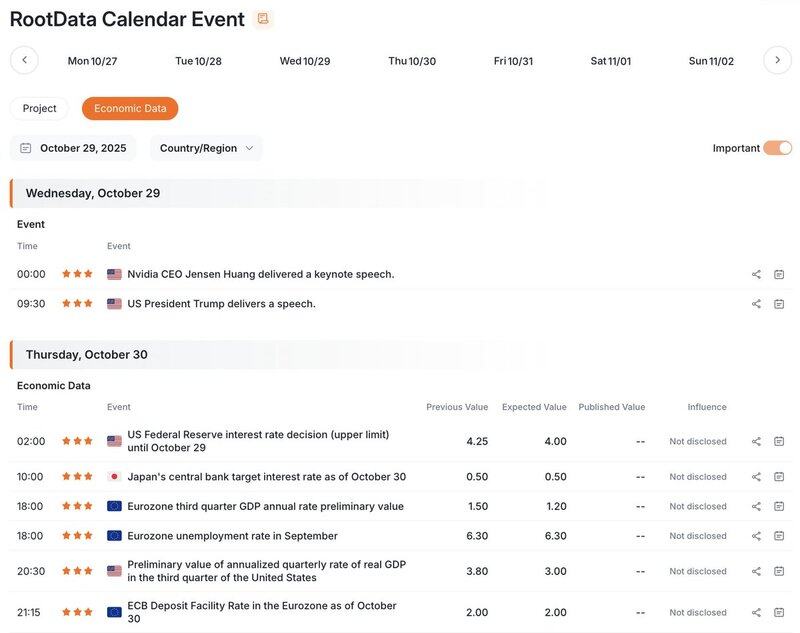
Task: Click the US Federal Reserve interest rate event
Action: [x=258, y=441]
